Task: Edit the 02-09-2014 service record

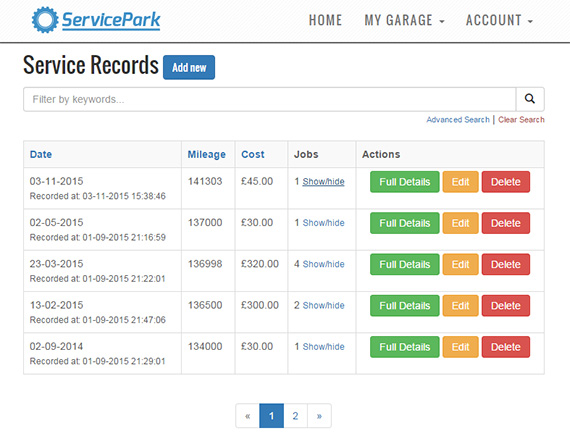Action: tap(461, 347)
